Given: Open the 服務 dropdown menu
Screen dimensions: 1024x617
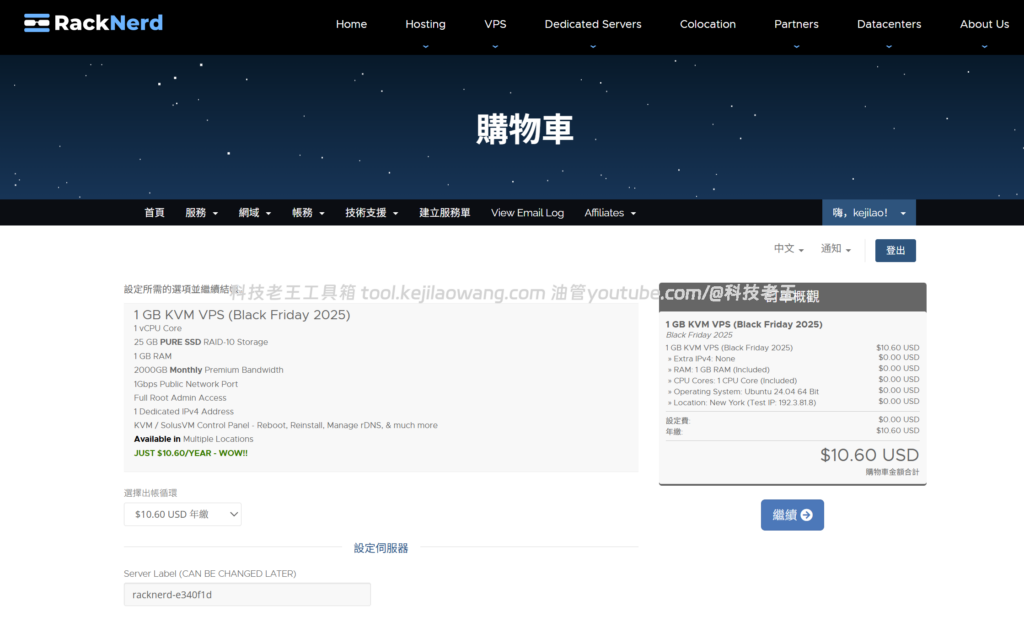Looking at the screenshot, I should coord(201,213).
